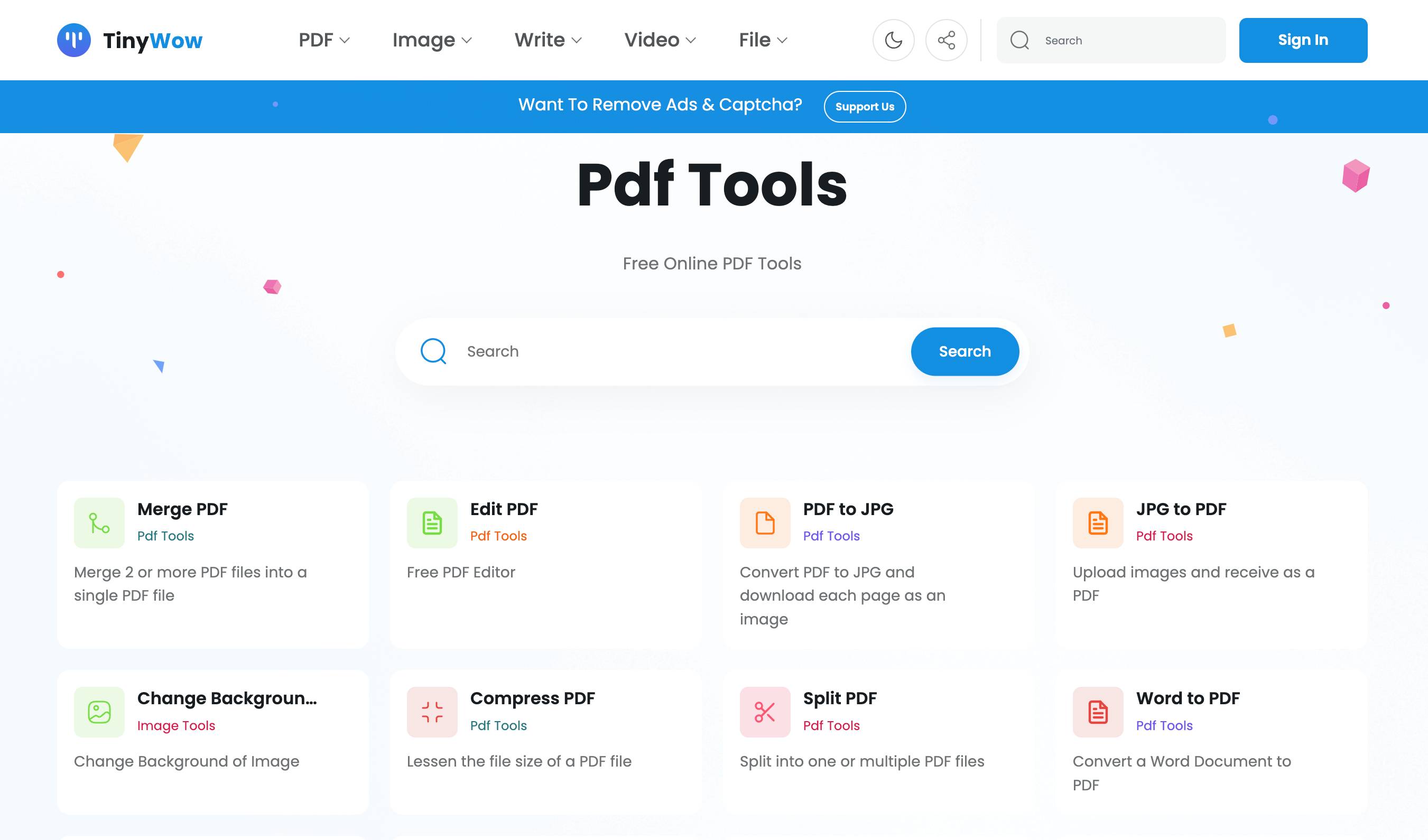Screen dimensions: 1428x840
Task: Toggle dark mode with moon icon
Action: click(893, 40)
